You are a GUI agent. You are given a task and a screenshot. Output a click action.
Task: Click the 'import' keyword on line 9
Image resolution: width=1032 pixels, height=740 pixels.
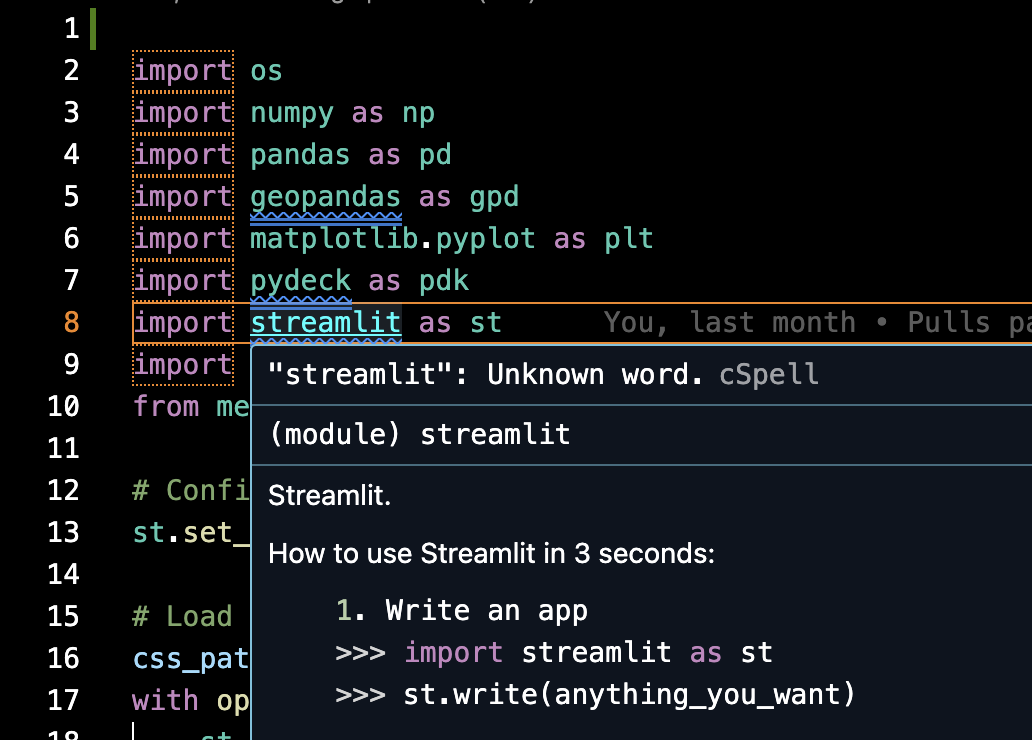click(183, 365)
